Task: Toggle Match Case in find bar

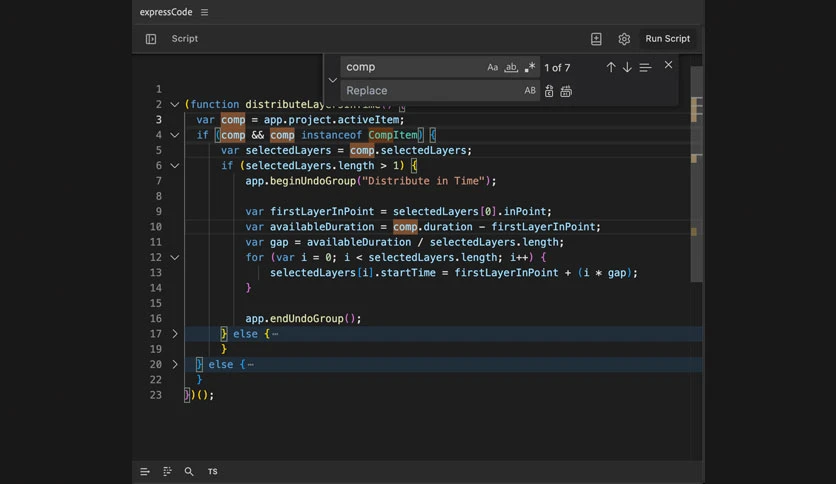Action: coord(493,67)
